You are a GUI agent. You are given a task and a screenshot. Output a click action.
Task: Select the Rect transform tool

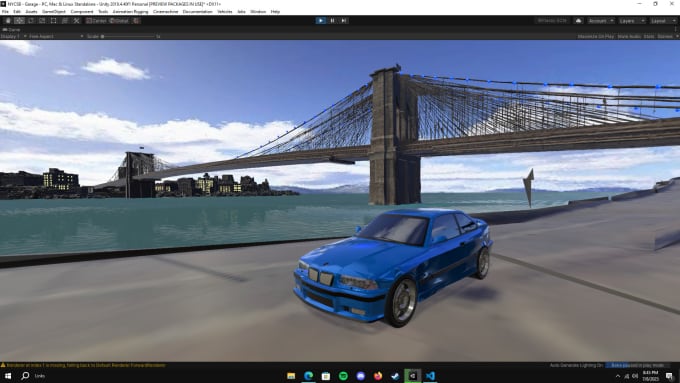(53, 20)
